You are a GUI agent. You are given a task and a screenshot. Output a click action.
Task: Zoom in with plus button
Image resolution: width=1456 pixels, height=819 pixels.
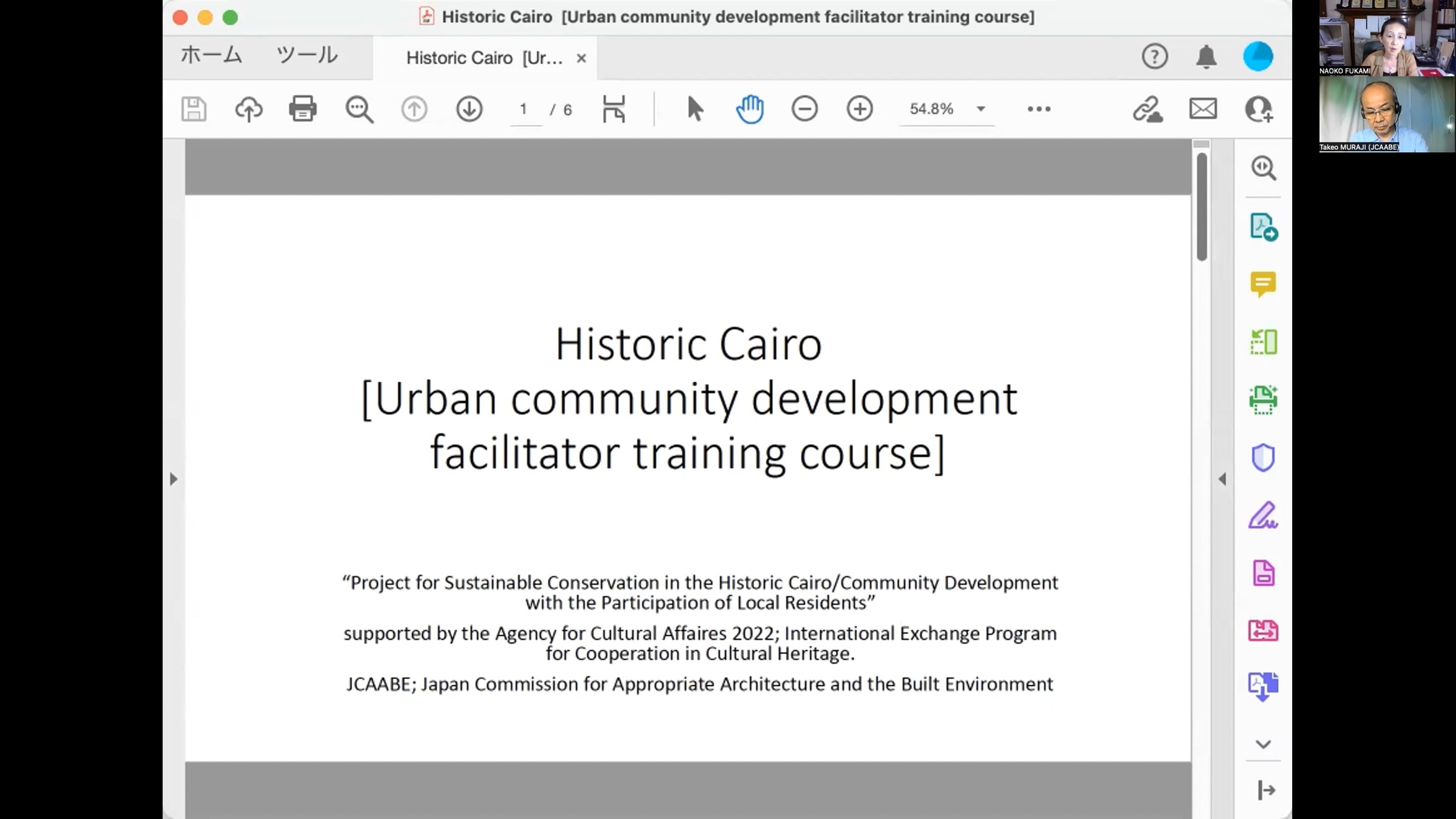click(x=860, y=109)
